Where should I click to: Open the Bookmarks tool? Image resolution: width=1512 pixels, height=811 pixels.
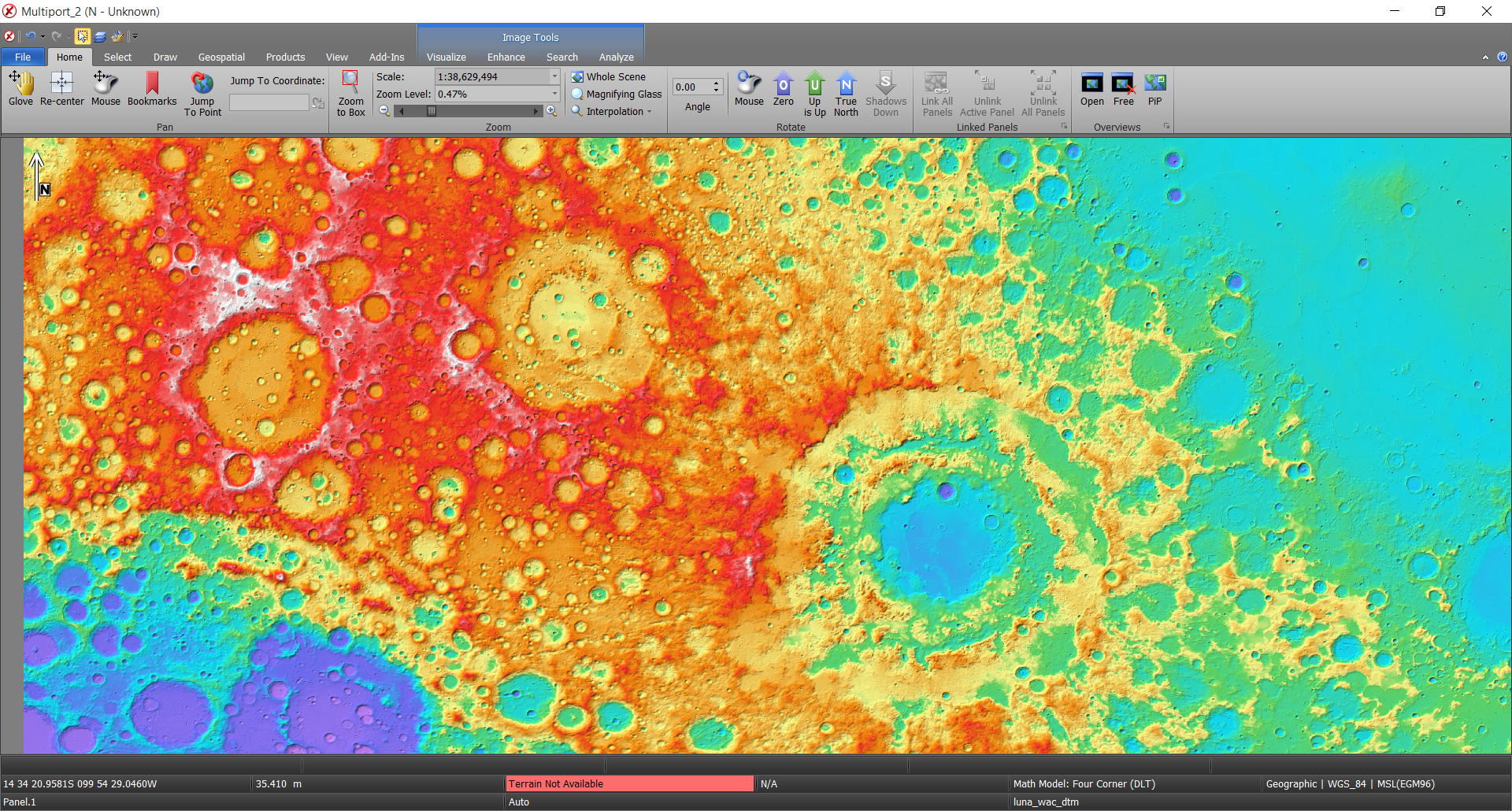tap(152, 88)
